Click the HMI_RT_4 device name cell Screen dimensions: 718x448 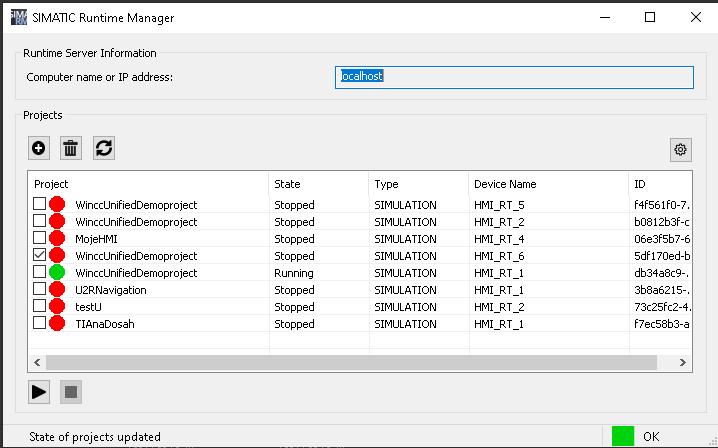pyautogui.click(x=499, y=239)
